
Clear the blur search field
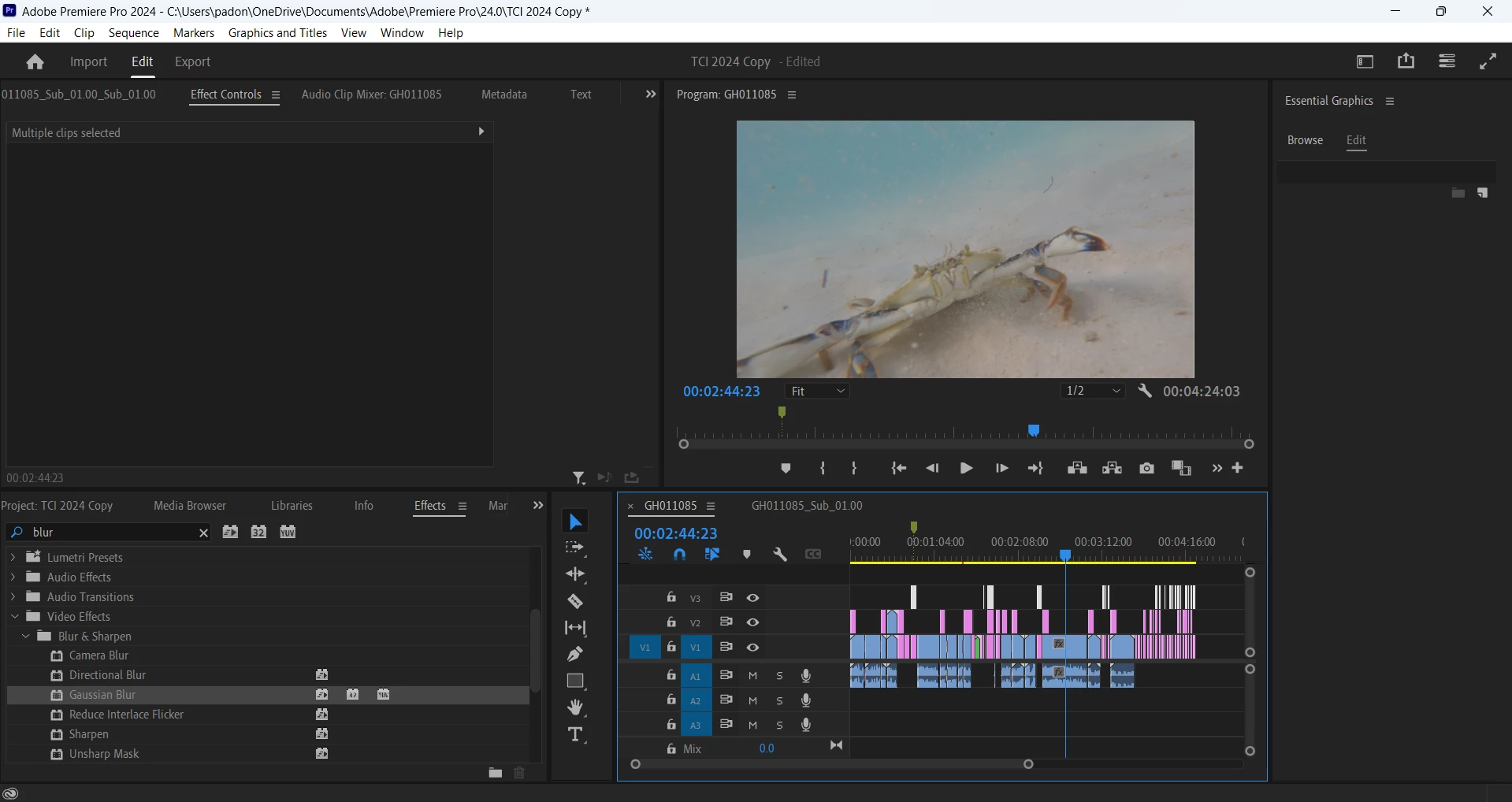pyautogui.click(x=203, y=533)
